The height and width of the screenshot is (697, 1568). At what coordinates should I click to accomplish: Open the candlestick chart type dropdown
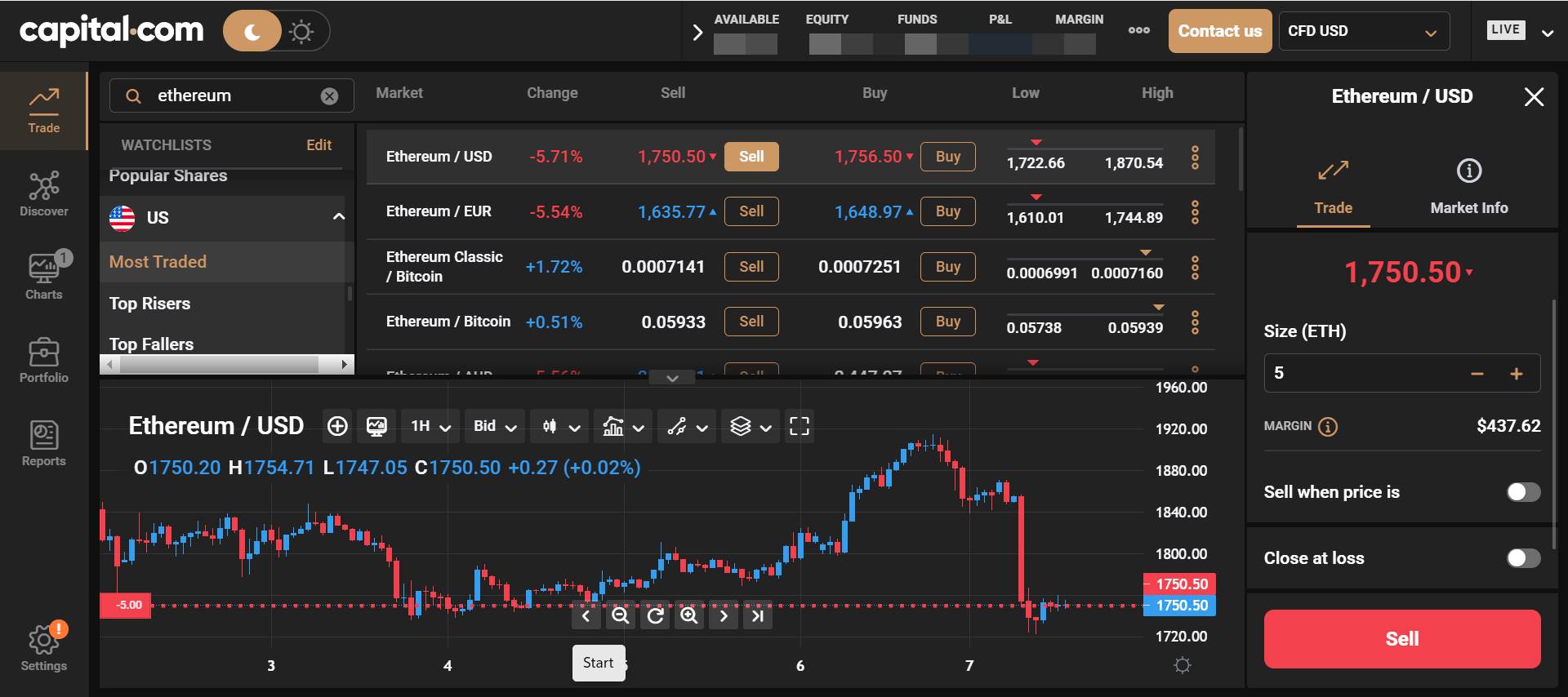tap(559, 426)
